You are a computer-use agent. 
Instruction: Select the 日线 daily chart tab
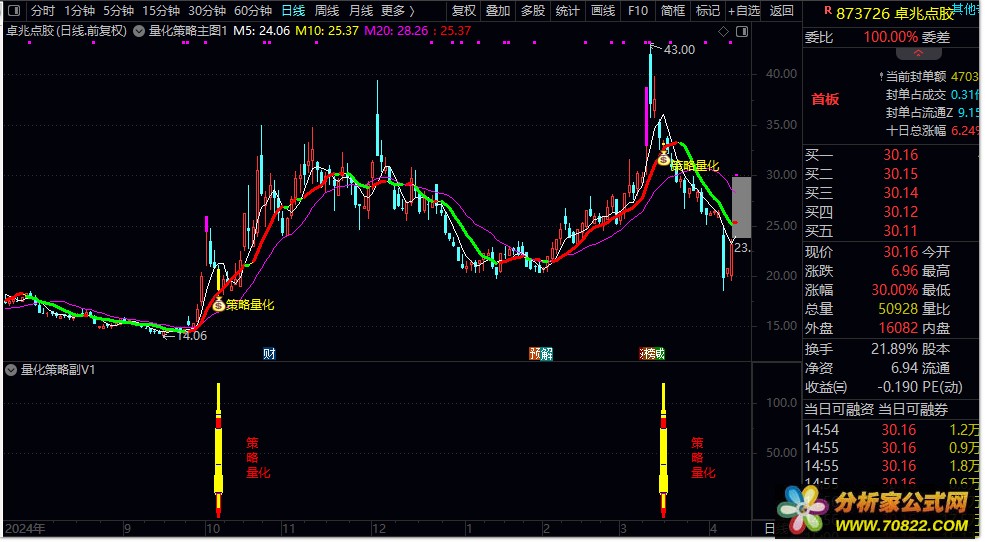[293, 11]
